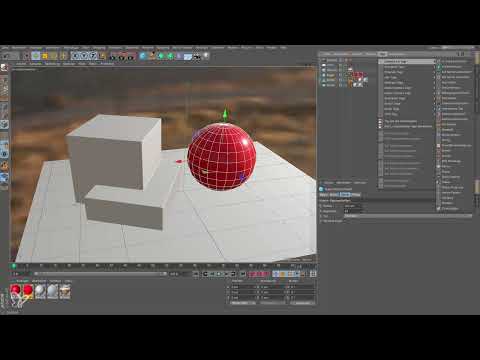Toggle the Z axis lock
Viewport: 480px width, 360px height.
(x=93, y=56)
